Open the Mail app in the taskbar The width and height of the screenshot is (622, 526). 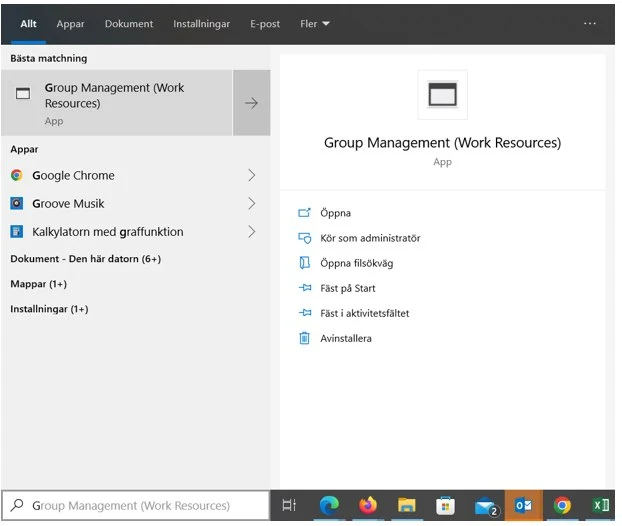tap(486, 506)
